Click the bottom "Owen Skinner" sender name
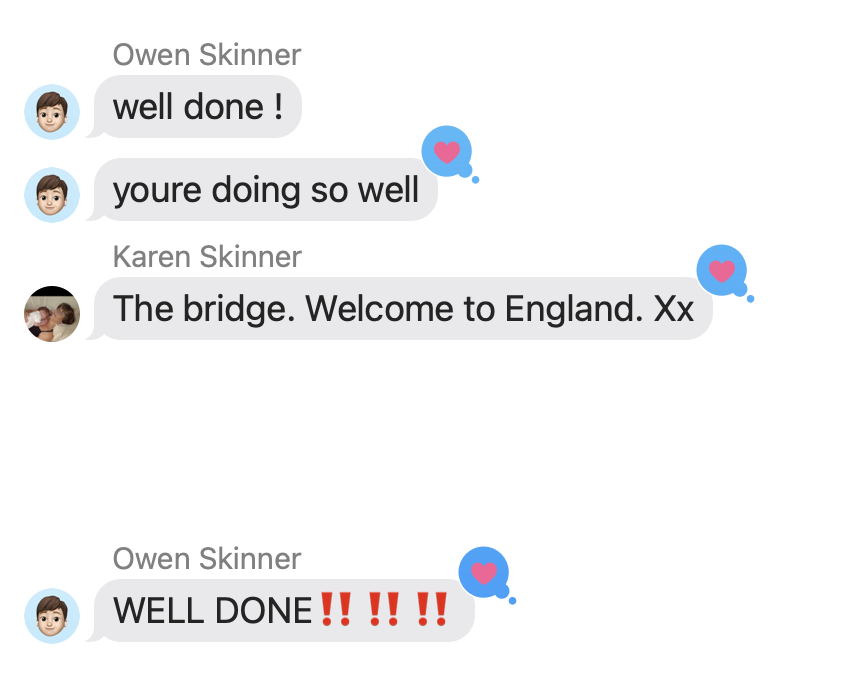 click(x=207, y=559)
